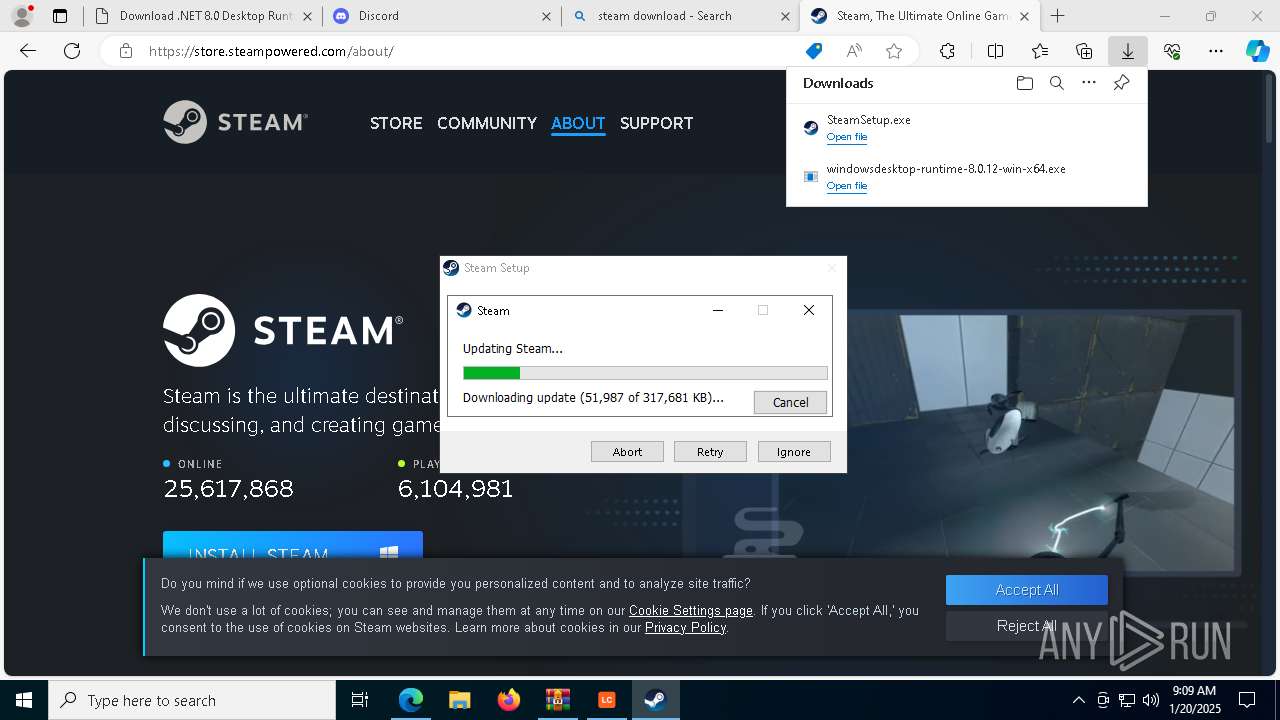Click the Updating Steam progress bar
The height and width of the screenshot is (720, 1280).
tap(645, 373)
